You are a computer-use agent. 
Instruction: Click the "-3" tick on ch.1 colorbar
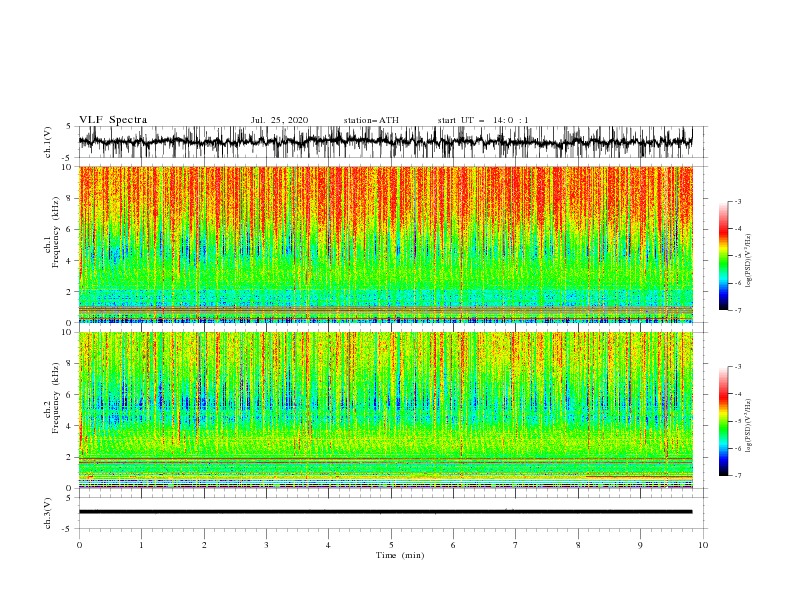point(737,201)
